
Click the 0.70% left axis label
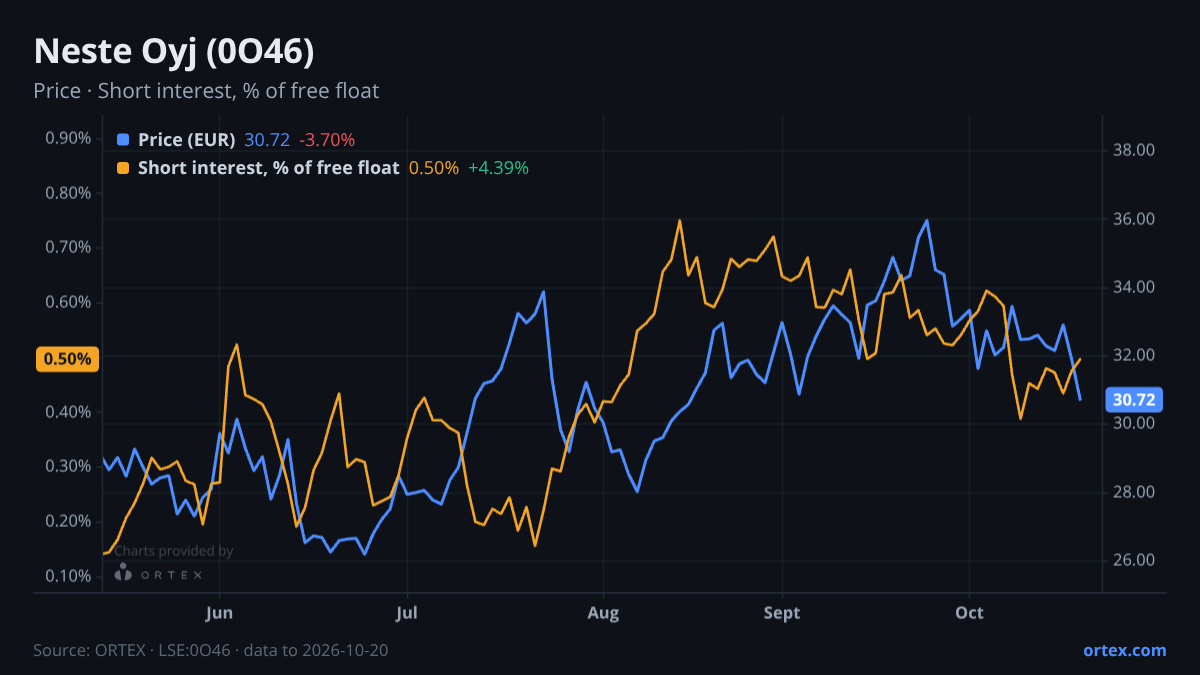pos(68,247)
